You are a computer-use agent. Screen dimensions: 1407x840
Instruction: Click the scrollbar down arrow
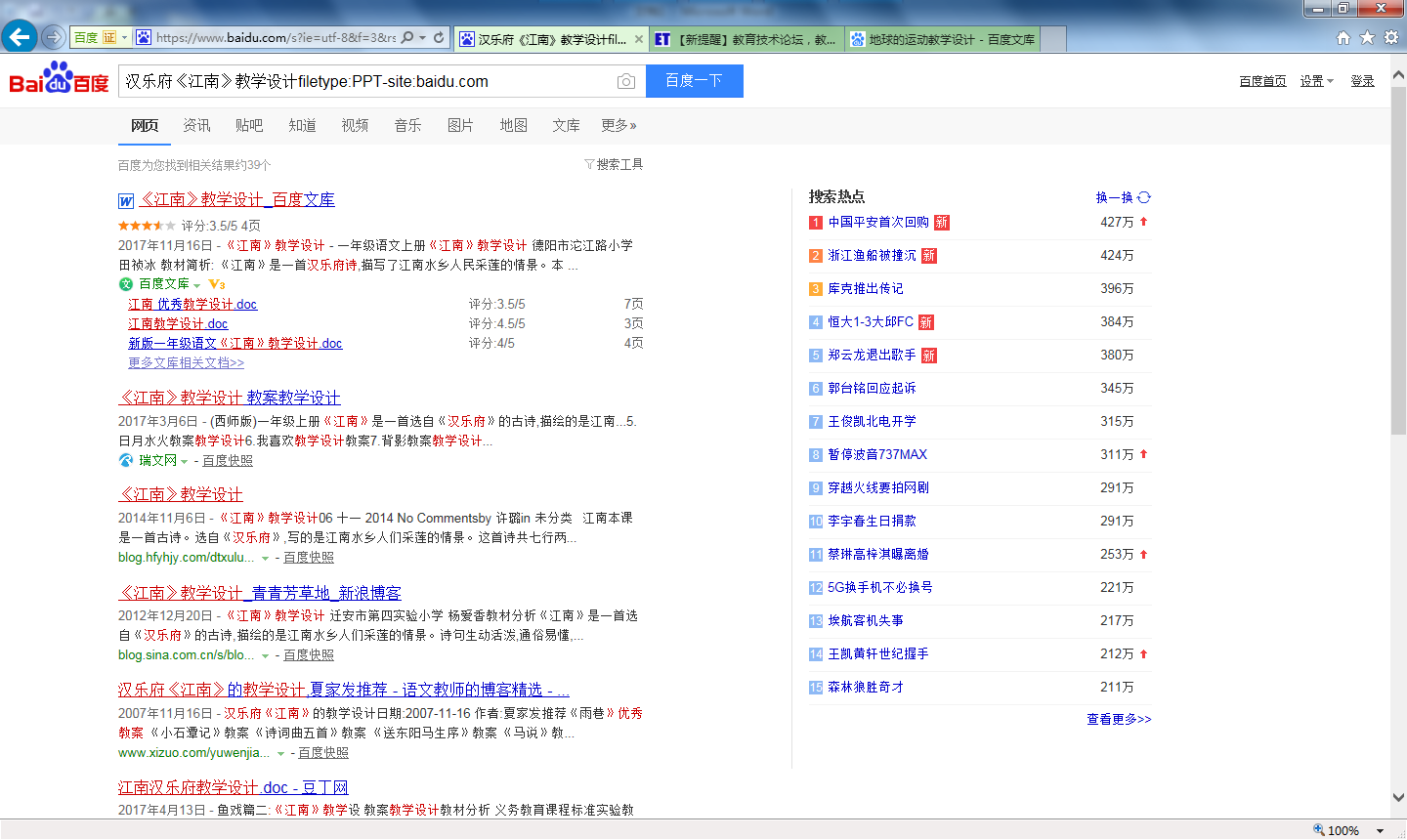[x=1398, y=797]
